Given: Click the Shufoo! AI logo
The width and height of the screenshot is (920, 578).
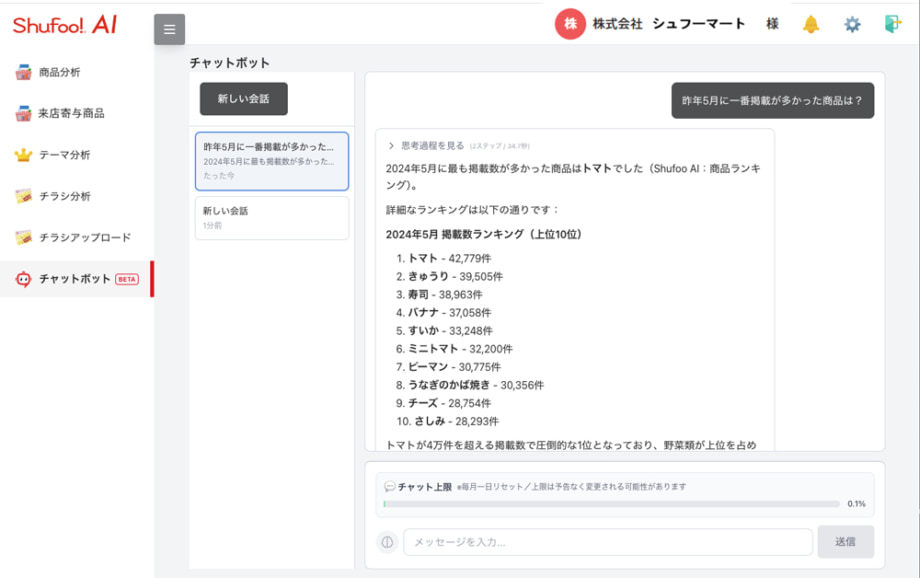Looking at the screenshot, I should [65, 23].
